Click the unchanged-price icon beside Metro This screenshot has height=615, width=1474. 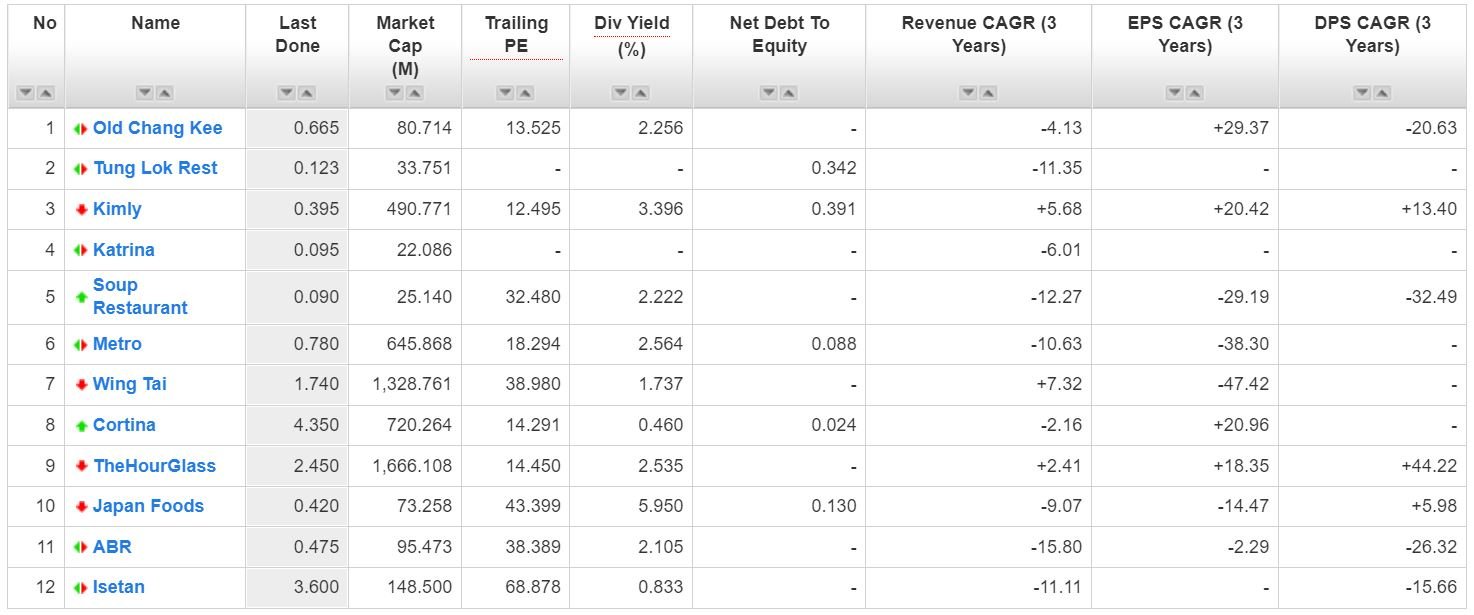tap(81, 345)
